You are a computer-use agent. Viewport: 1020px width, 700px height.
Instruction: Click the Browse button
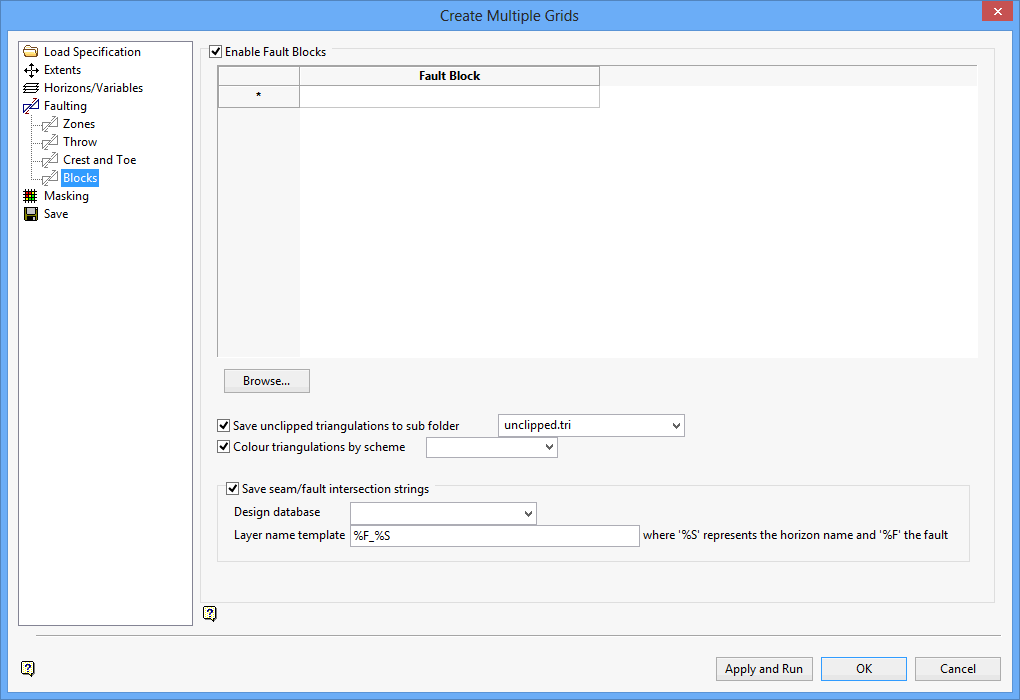coord(266,381)
